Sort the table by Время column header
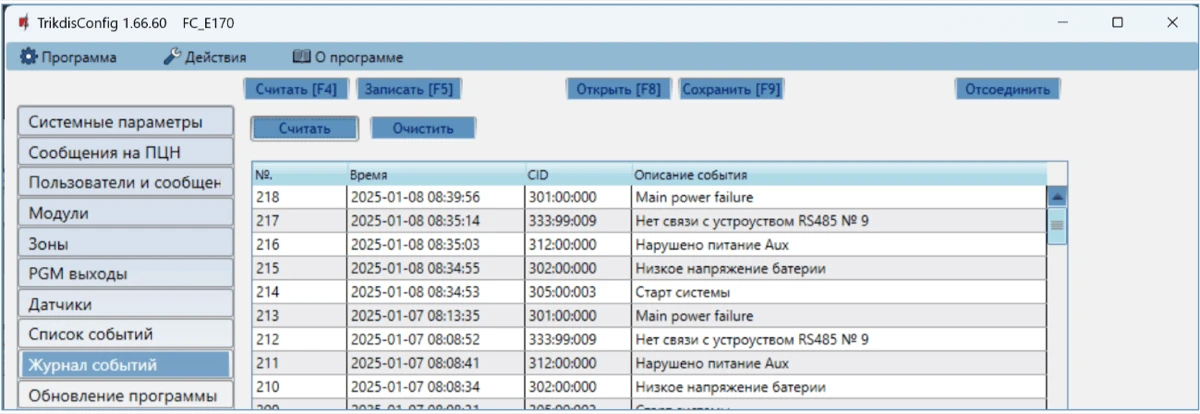1200x414 pixels. [x=435, y=175]
